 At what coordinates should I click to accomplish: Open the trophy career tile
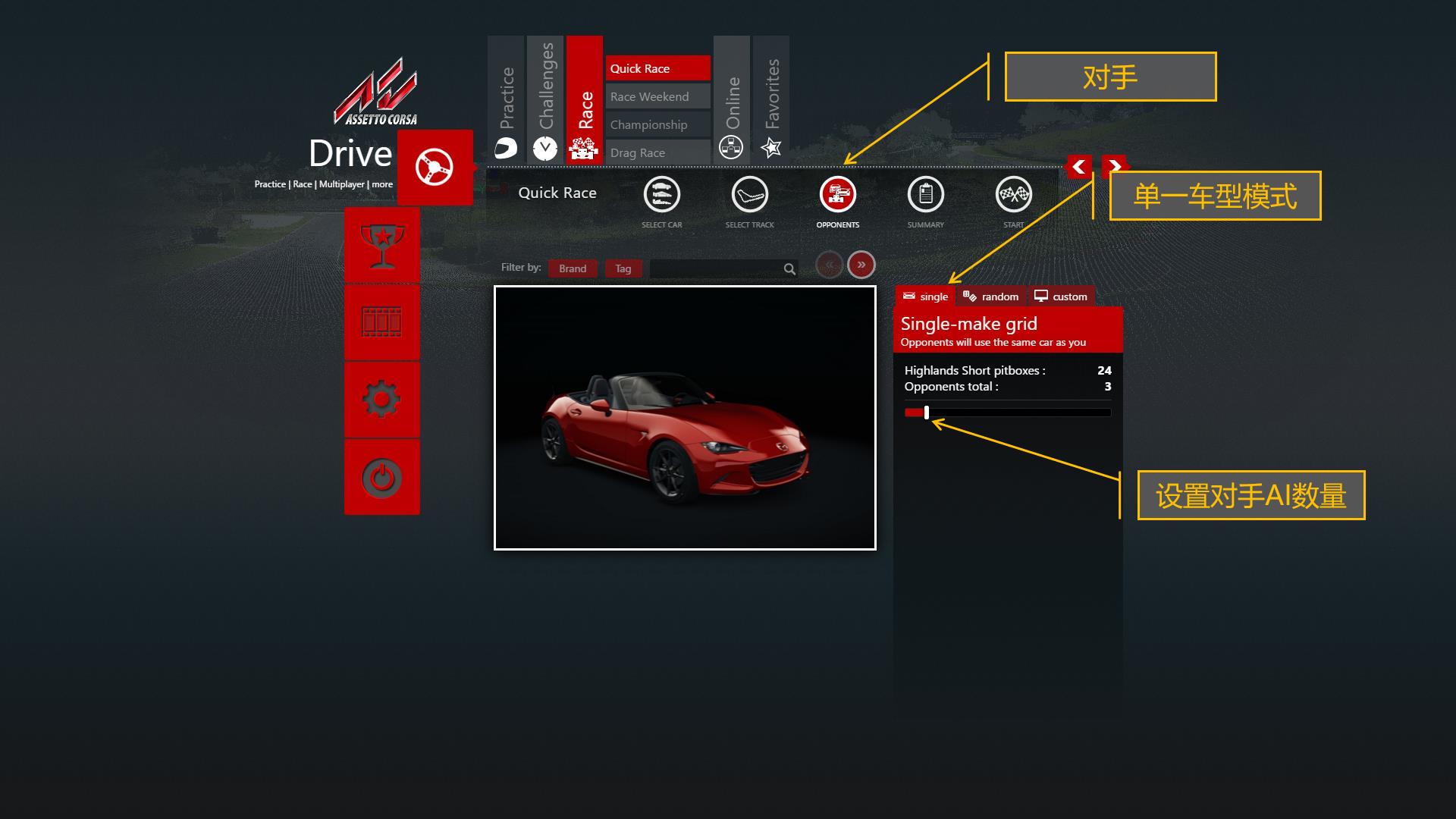(382, 246)
